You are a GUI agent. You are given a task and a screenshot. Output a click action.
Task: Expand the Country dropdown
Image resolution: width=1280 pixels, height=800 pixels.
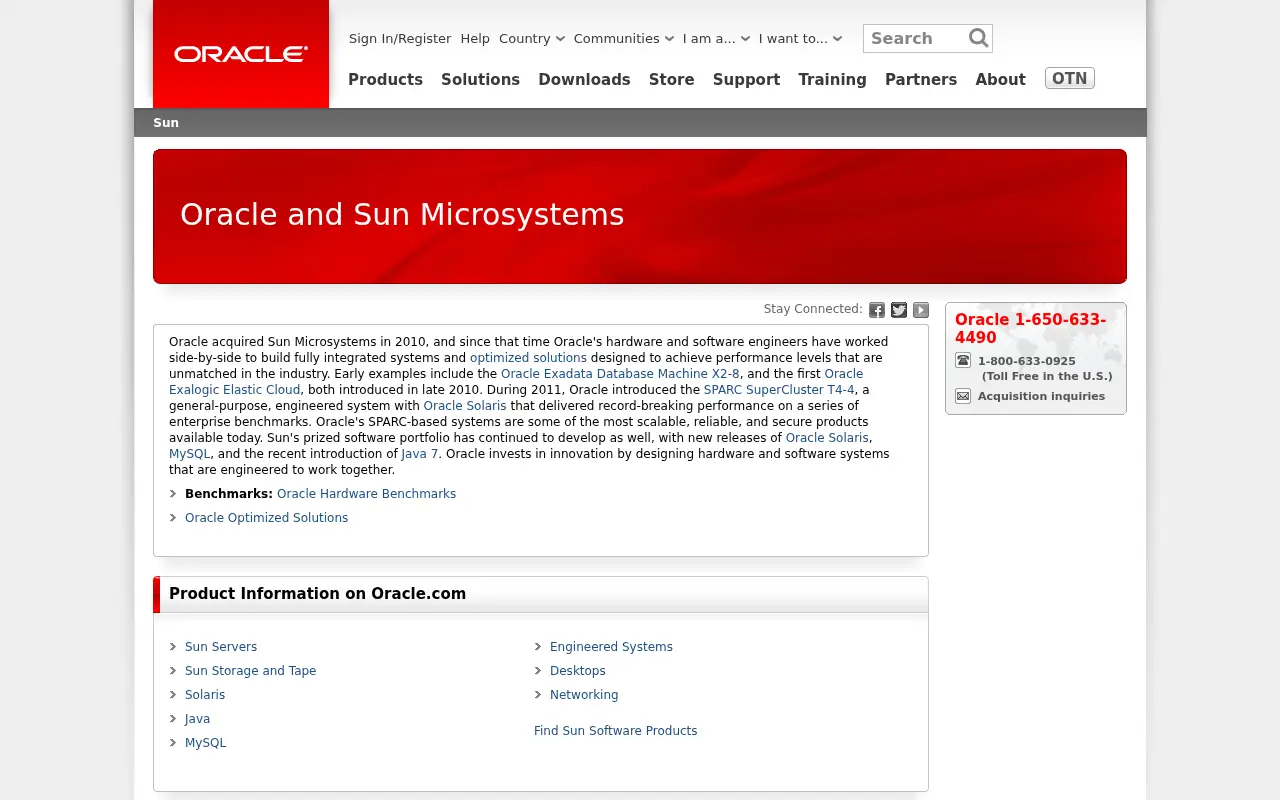532,38
